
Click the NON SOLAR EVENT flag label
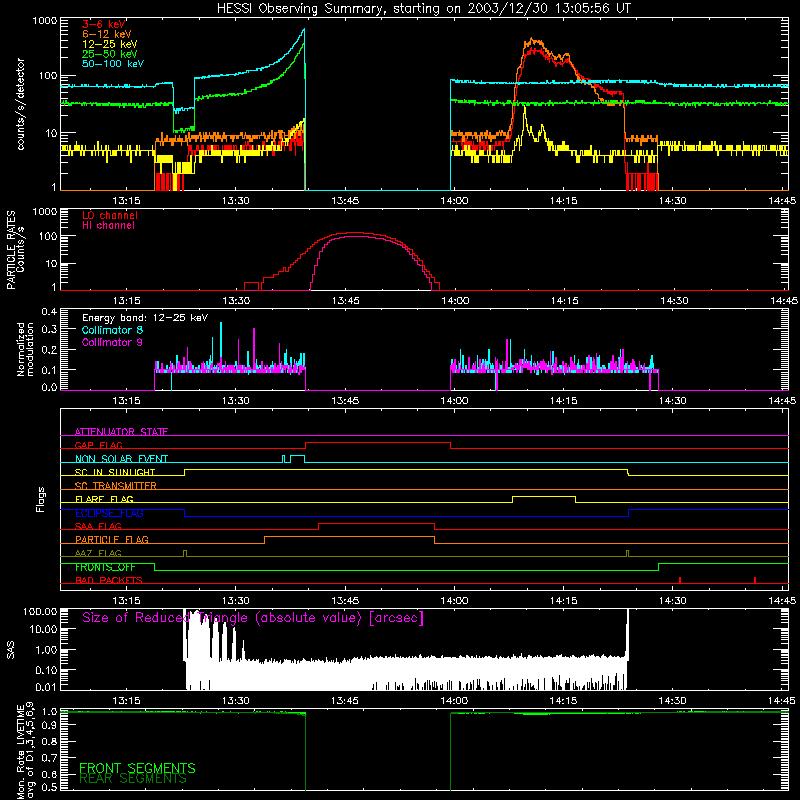coord(121,459)
